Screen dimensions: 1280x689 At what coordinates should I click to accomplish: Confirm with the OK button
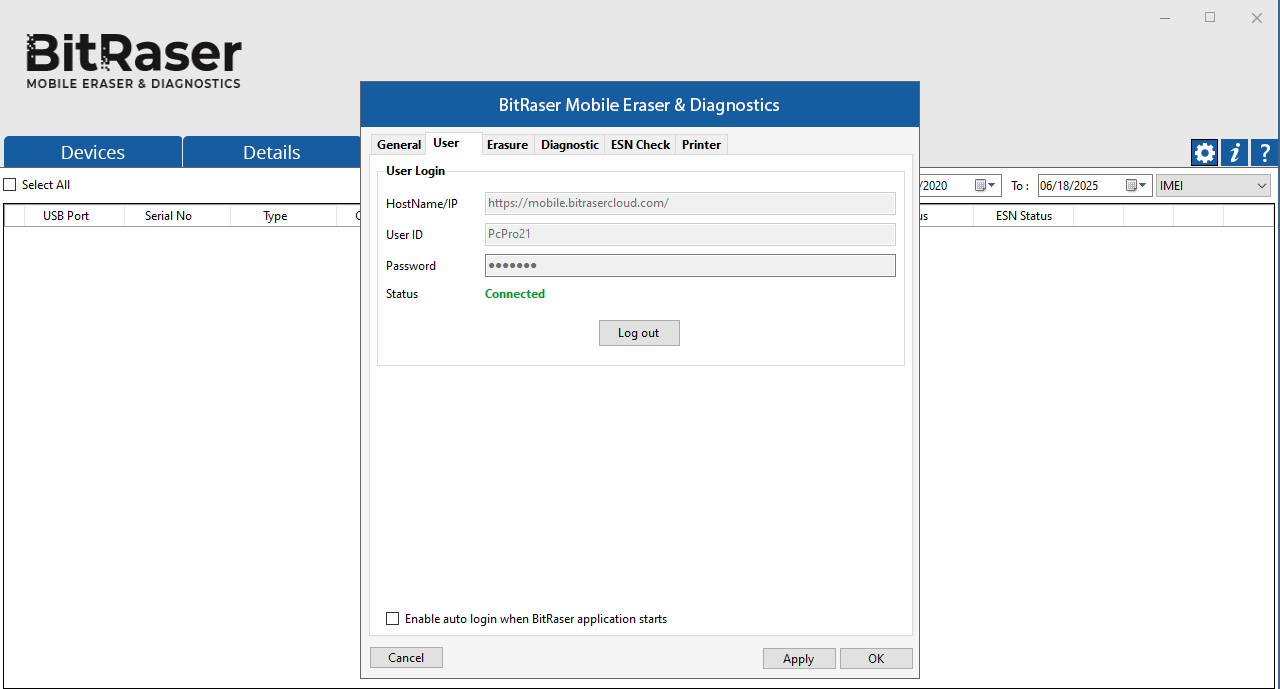876,658
